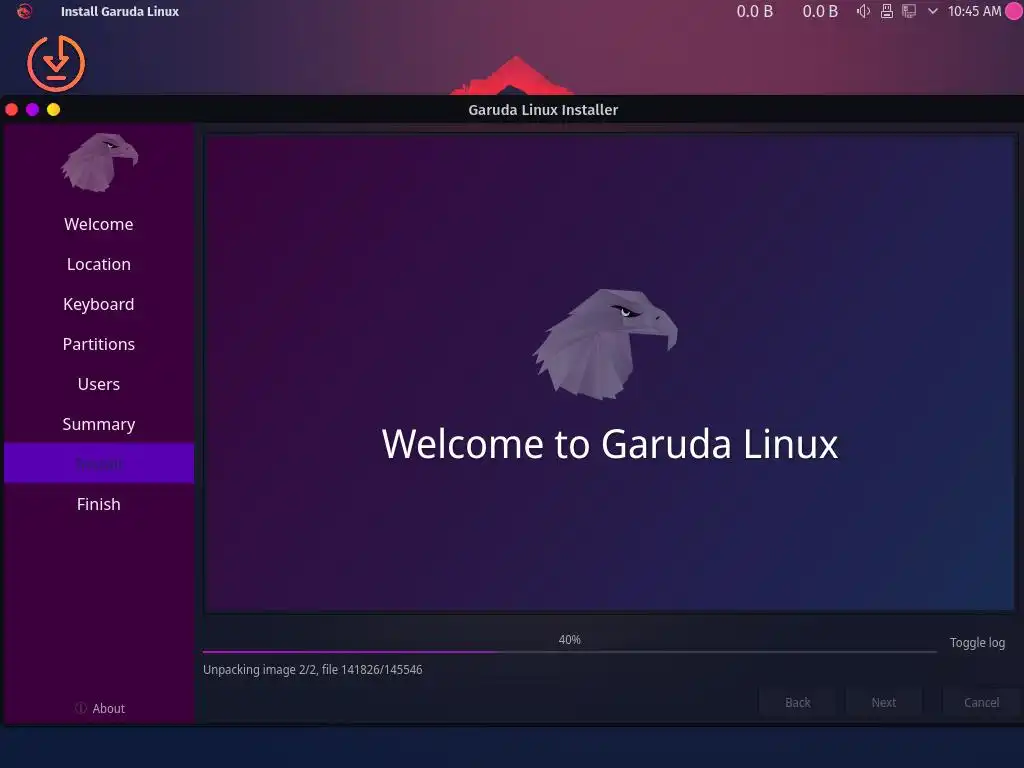Click the purple window button in title bar

33,110
